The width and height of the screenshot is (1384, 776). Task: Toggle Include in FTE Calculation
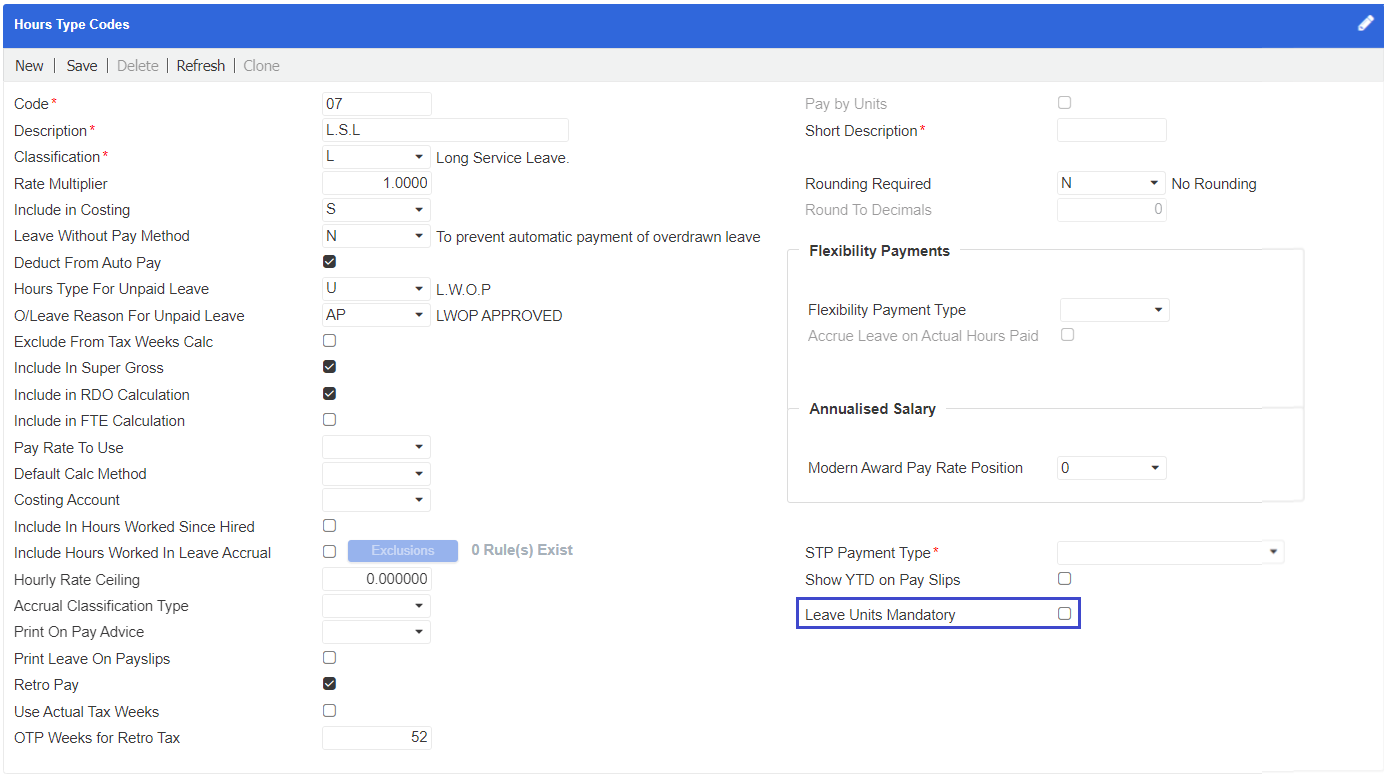[329, 419]
